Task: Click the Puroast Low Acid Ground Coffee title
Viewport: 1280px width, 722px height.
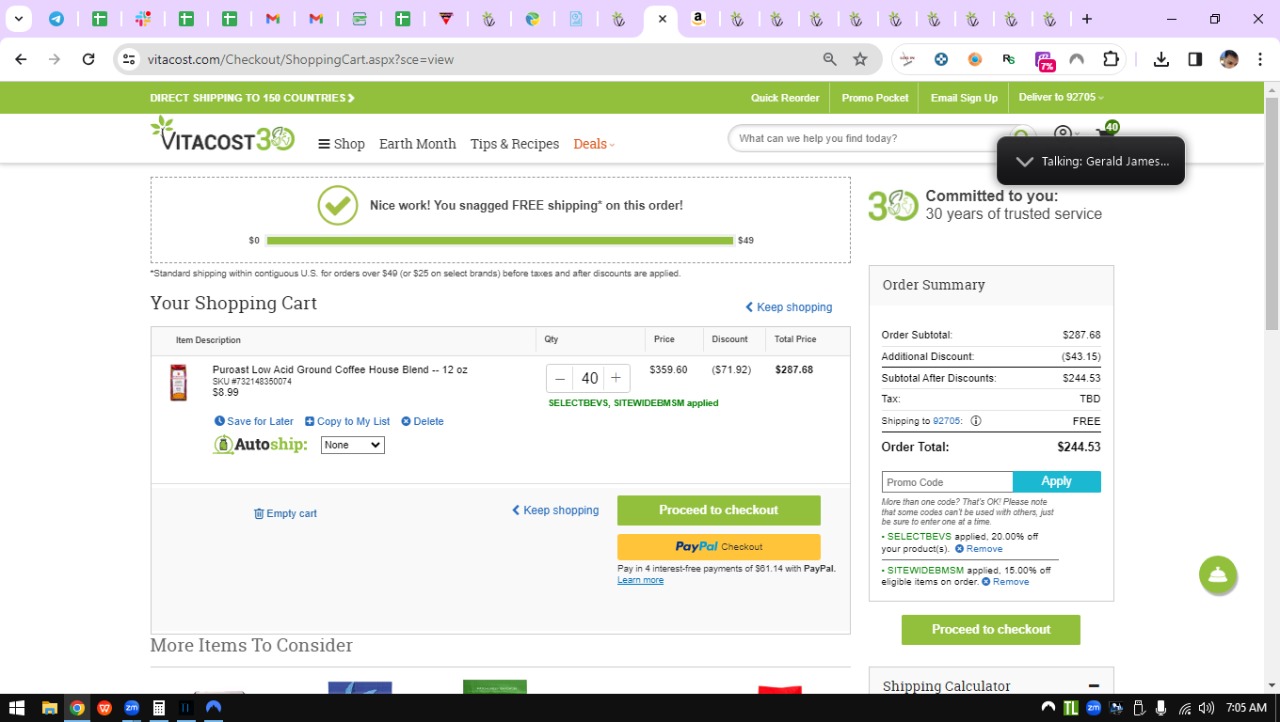Action: 340,370
